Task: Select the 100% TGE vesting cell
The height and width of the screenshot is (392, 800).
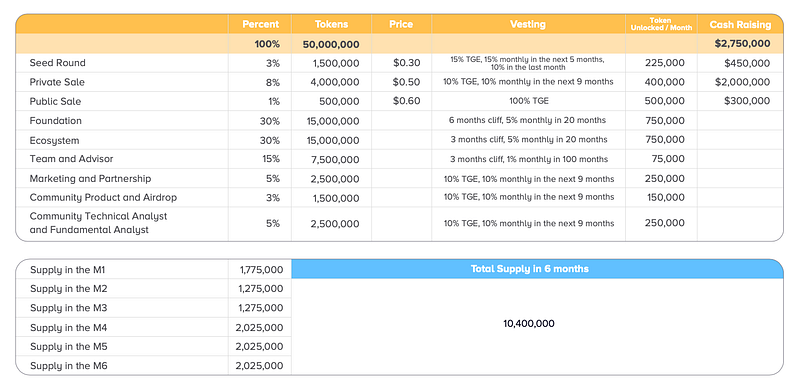Action: [x=529, y=101]
